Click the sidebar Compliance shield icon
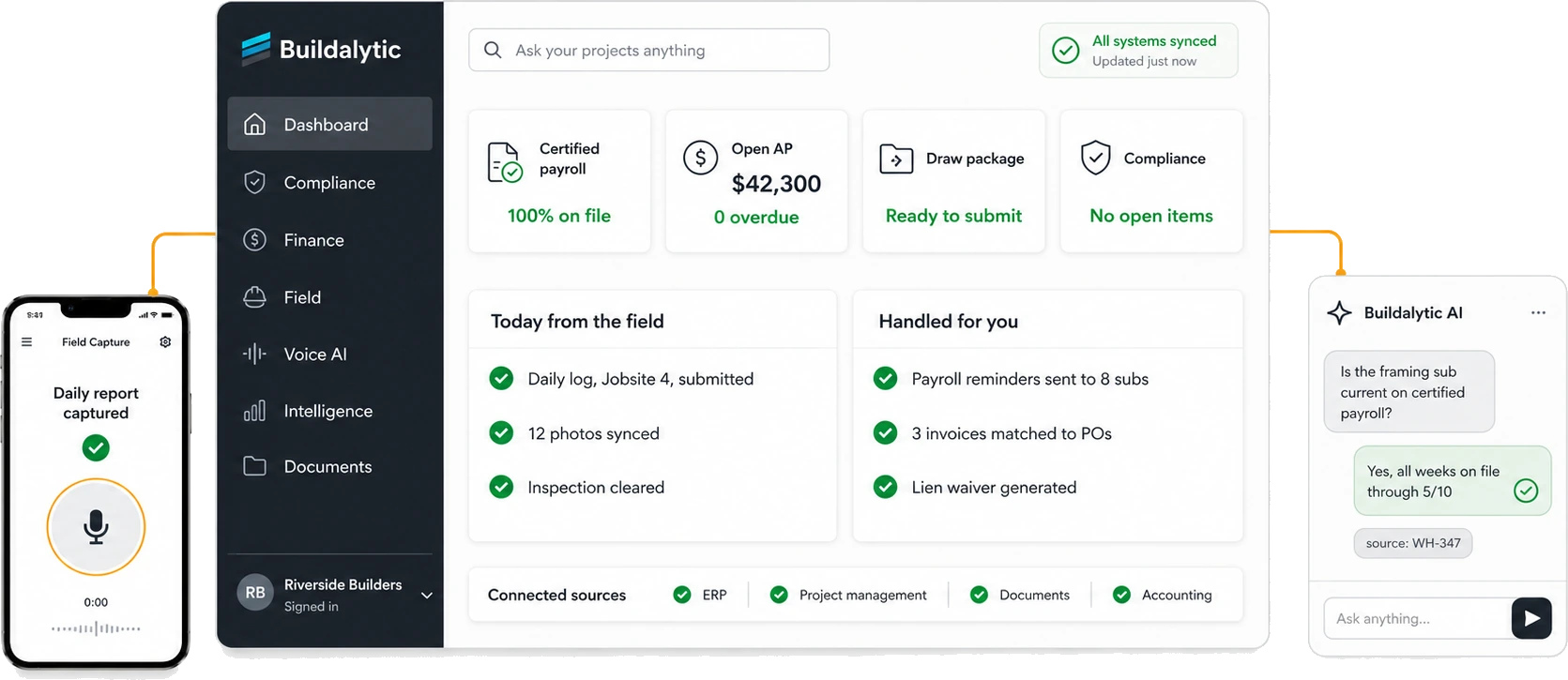 [x=254, y=182]
